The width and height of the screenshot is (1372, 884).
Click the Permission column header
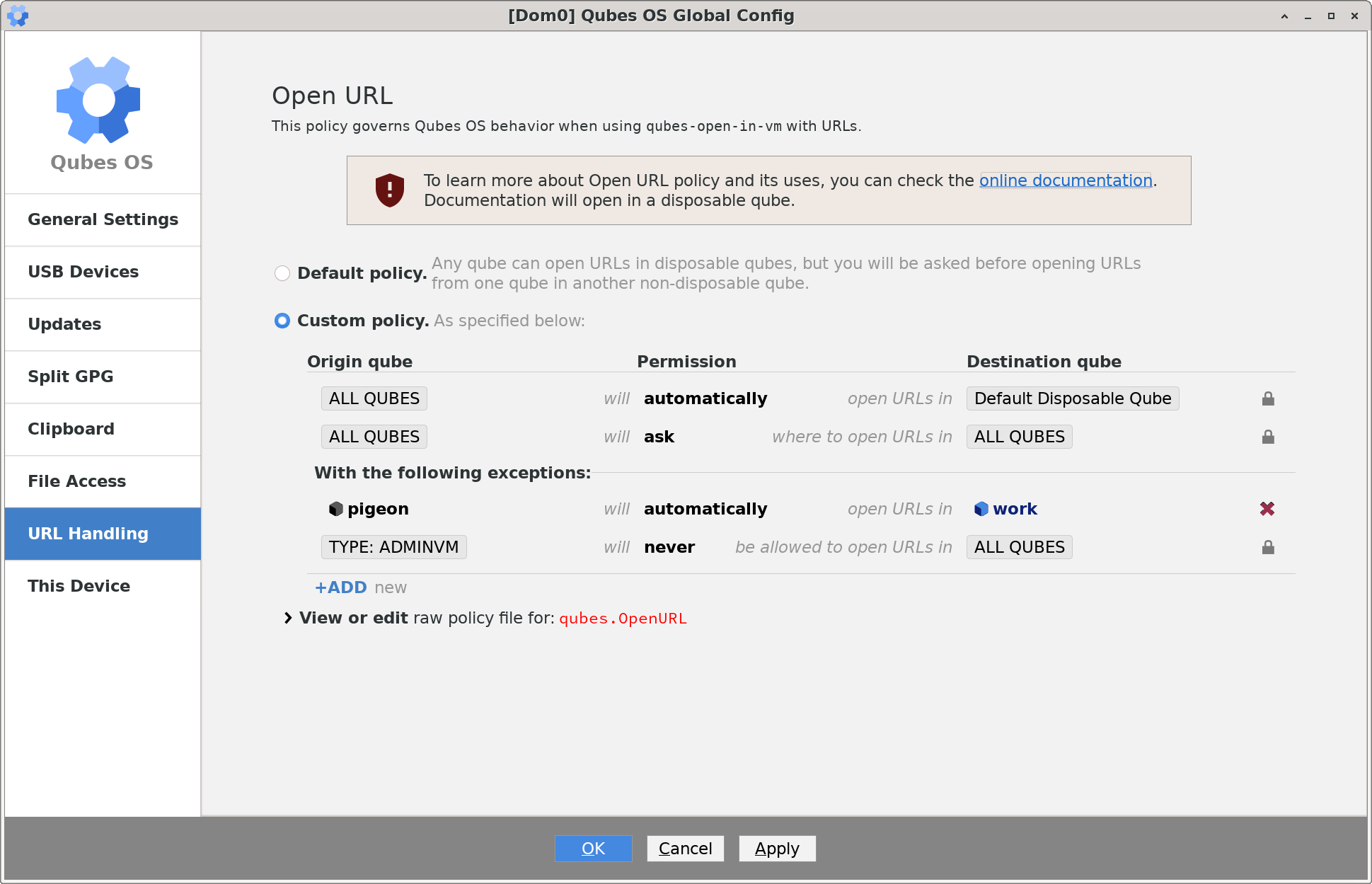coord(686,362)
